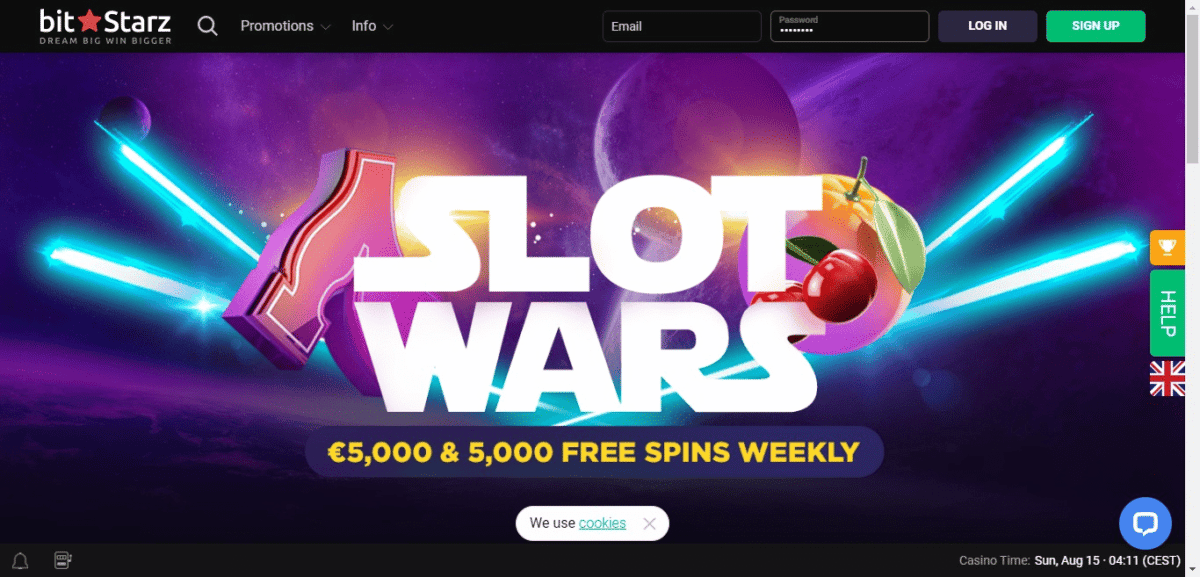Image resolution: width=1200 pixels, height=577 pixels.
Task: Expand the Info dropdown
Action: tap(372, 26)
